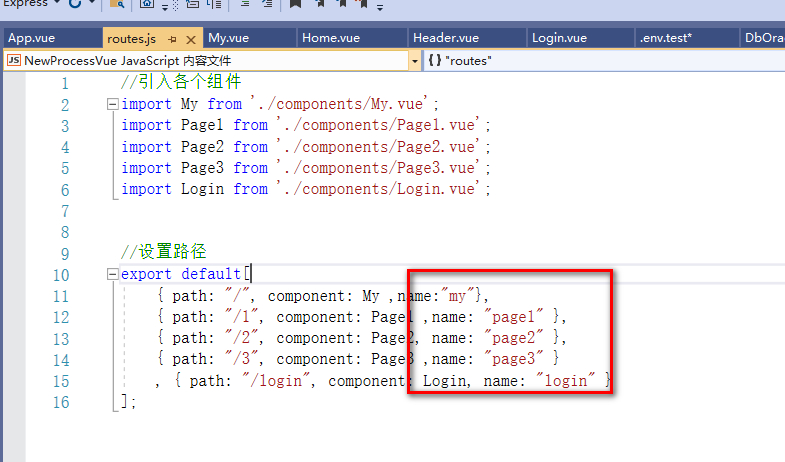Click the string './components/Page2.vue'
Viewport: 785px width, 462px height.
(379, 147)
